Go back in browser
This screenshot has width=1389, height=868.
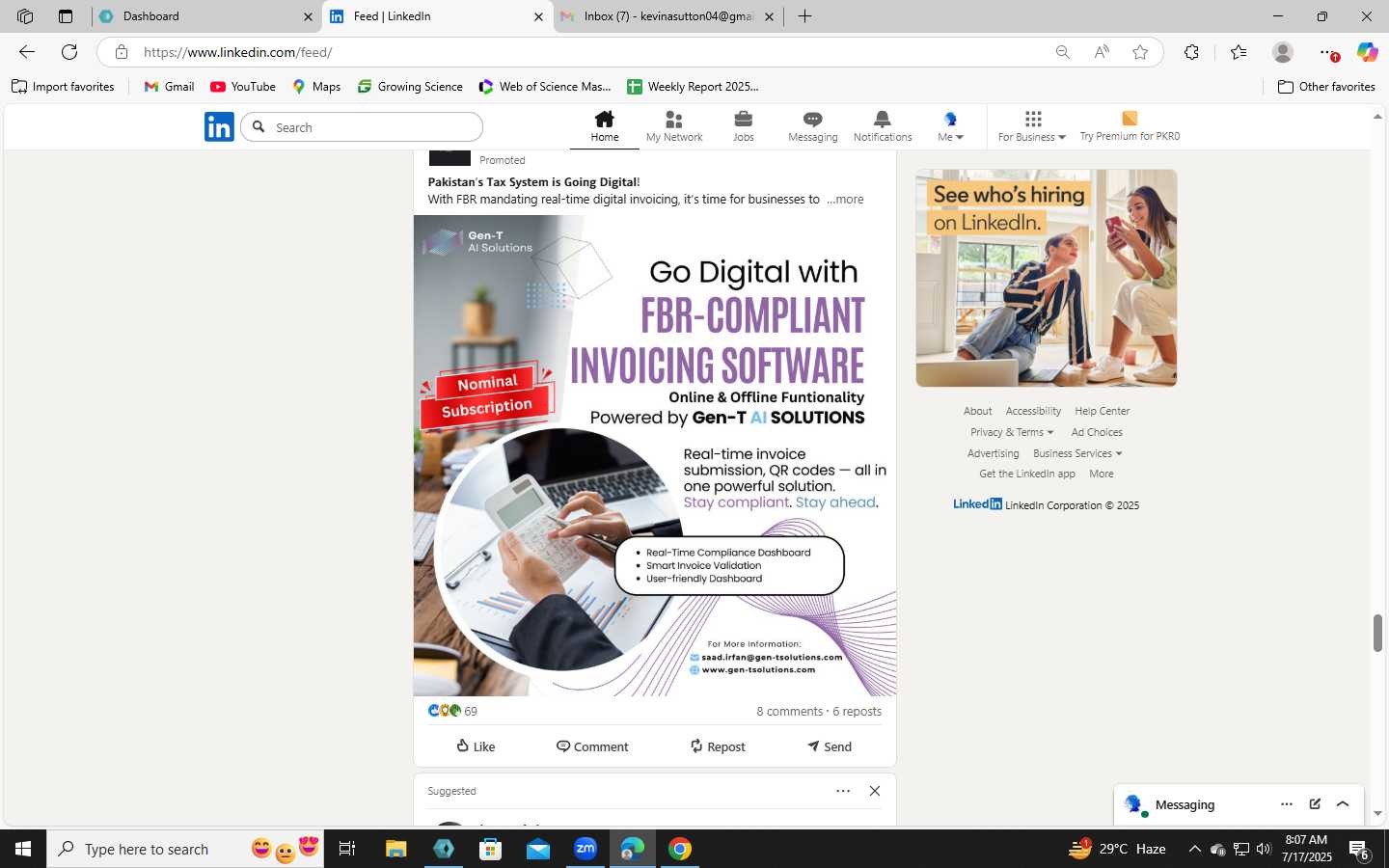tap(27, 52)
